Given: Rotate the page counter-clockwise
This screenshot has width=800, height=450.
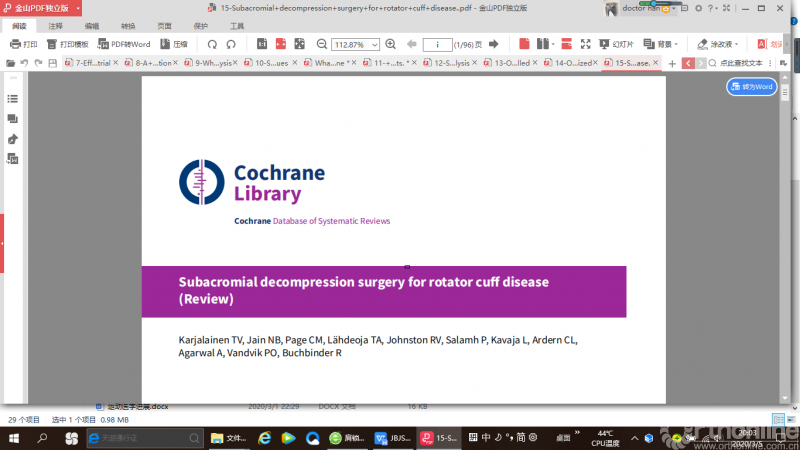Looking at the screenshot, I should point(212,45).
